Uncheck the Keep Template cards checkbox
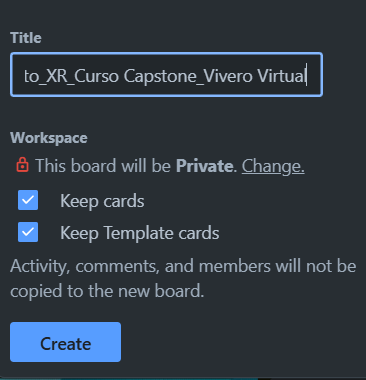This screenshot has width=366, height=380. (28, 232)
